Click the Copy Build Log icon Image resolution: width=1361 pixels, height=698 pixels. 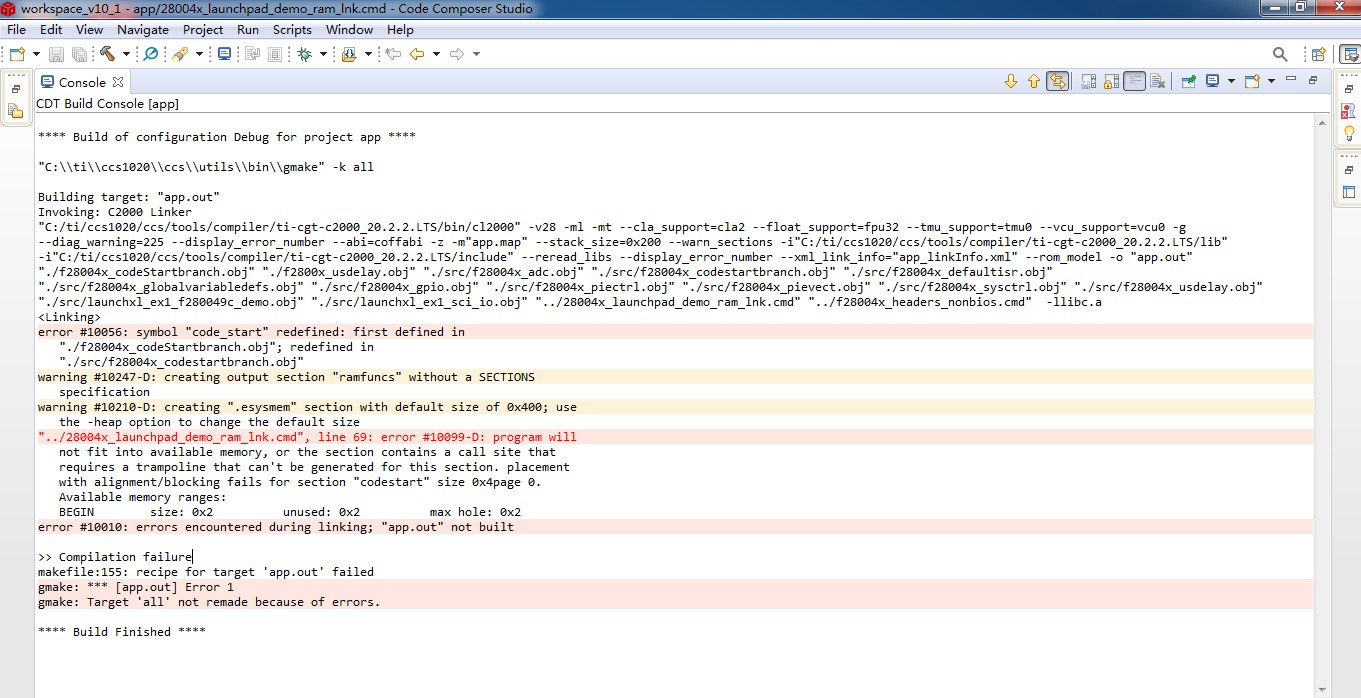[x=1088, y=82]
